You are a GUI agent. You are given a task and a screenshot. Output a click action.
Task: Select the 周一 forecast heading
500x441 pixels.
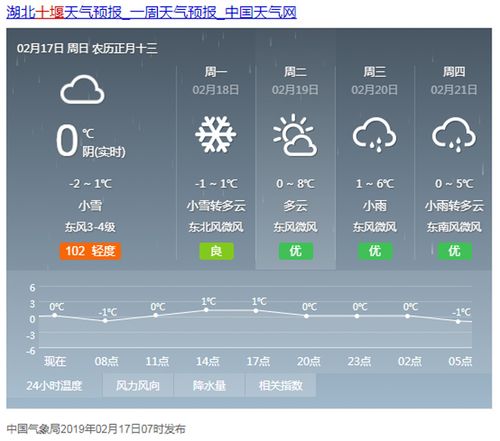(x=216, y=72)
